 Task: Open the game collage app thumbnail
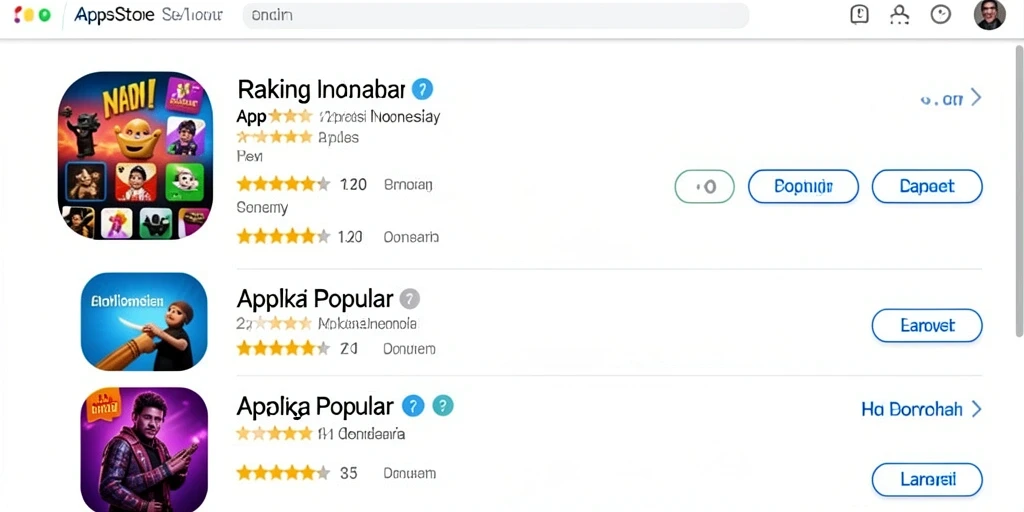(x=135, y=155)
